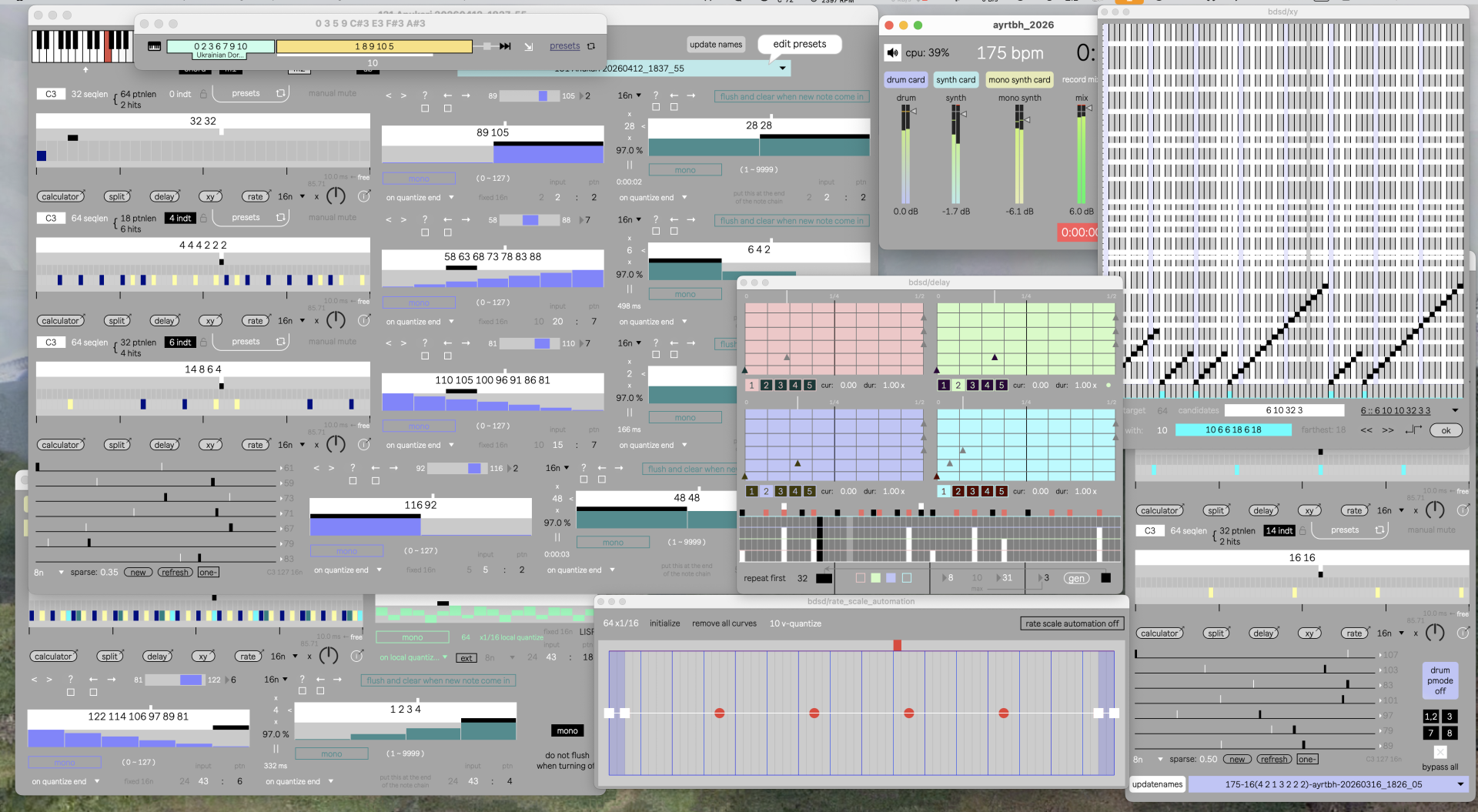Click the pause icon below 97.0 % near 28 28

629,165
